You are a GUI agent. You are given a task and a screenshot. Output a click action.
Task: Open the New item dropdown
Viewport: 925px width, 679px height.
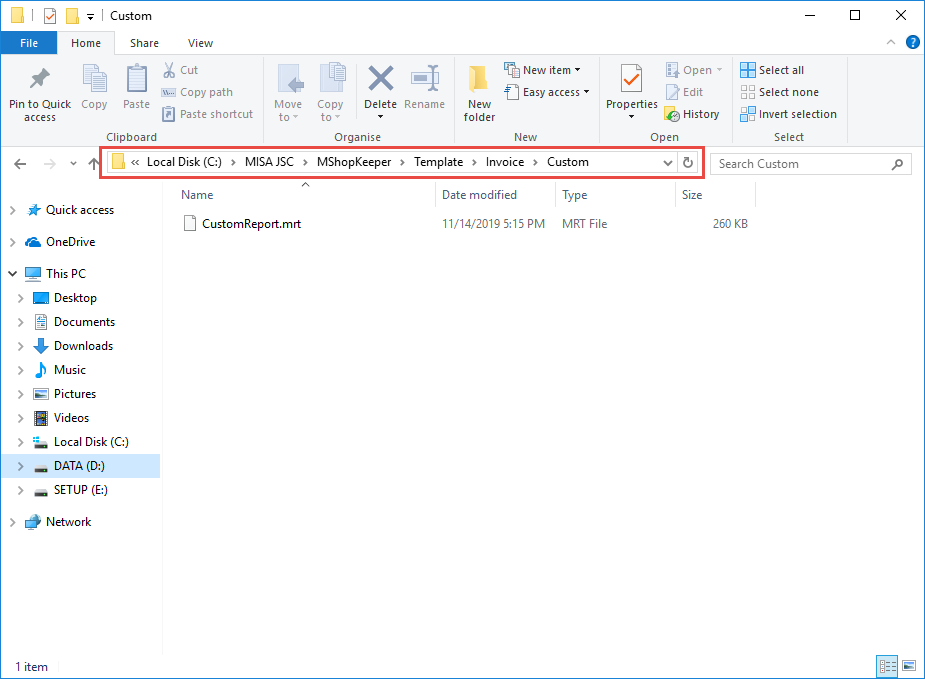542,70
